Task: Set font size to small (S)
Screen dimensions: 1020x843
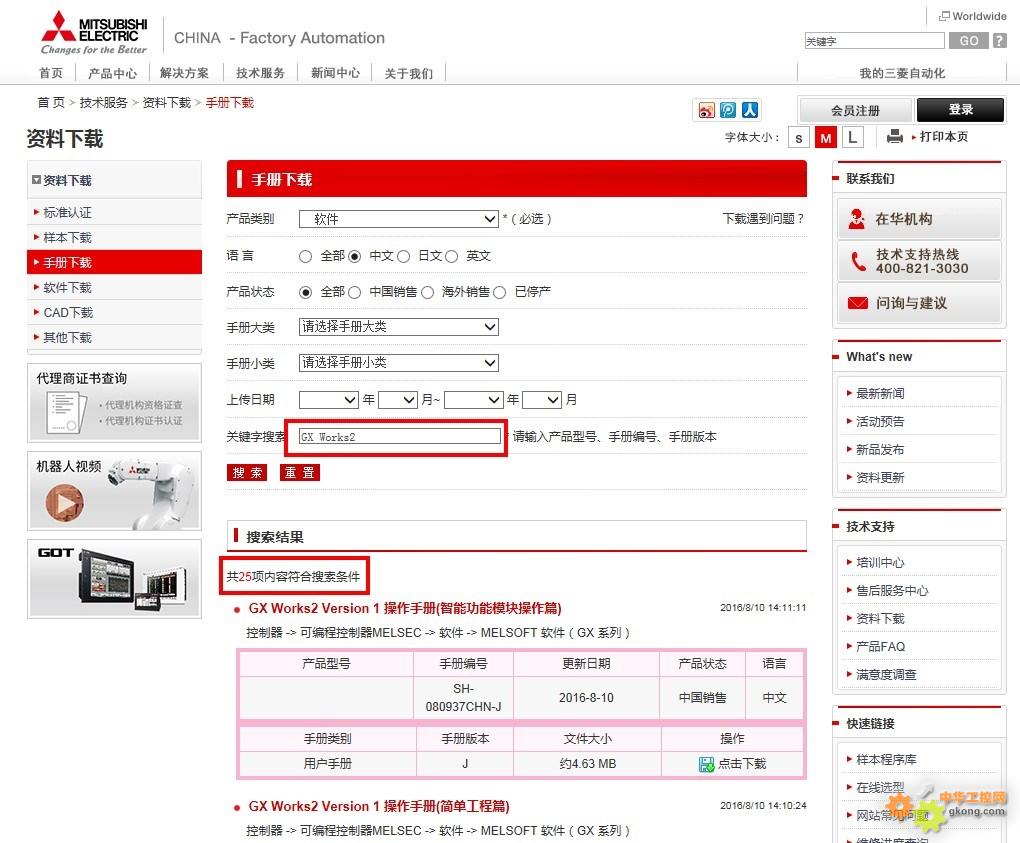Action: point(799,138)
